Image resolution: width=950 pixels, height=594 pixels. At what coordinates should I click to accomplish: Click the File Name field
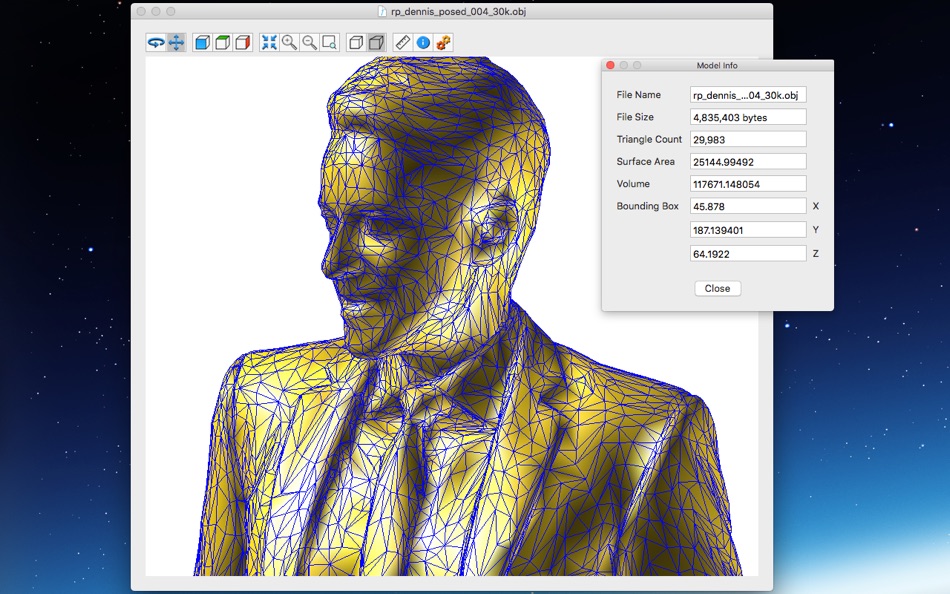(748, 95)
